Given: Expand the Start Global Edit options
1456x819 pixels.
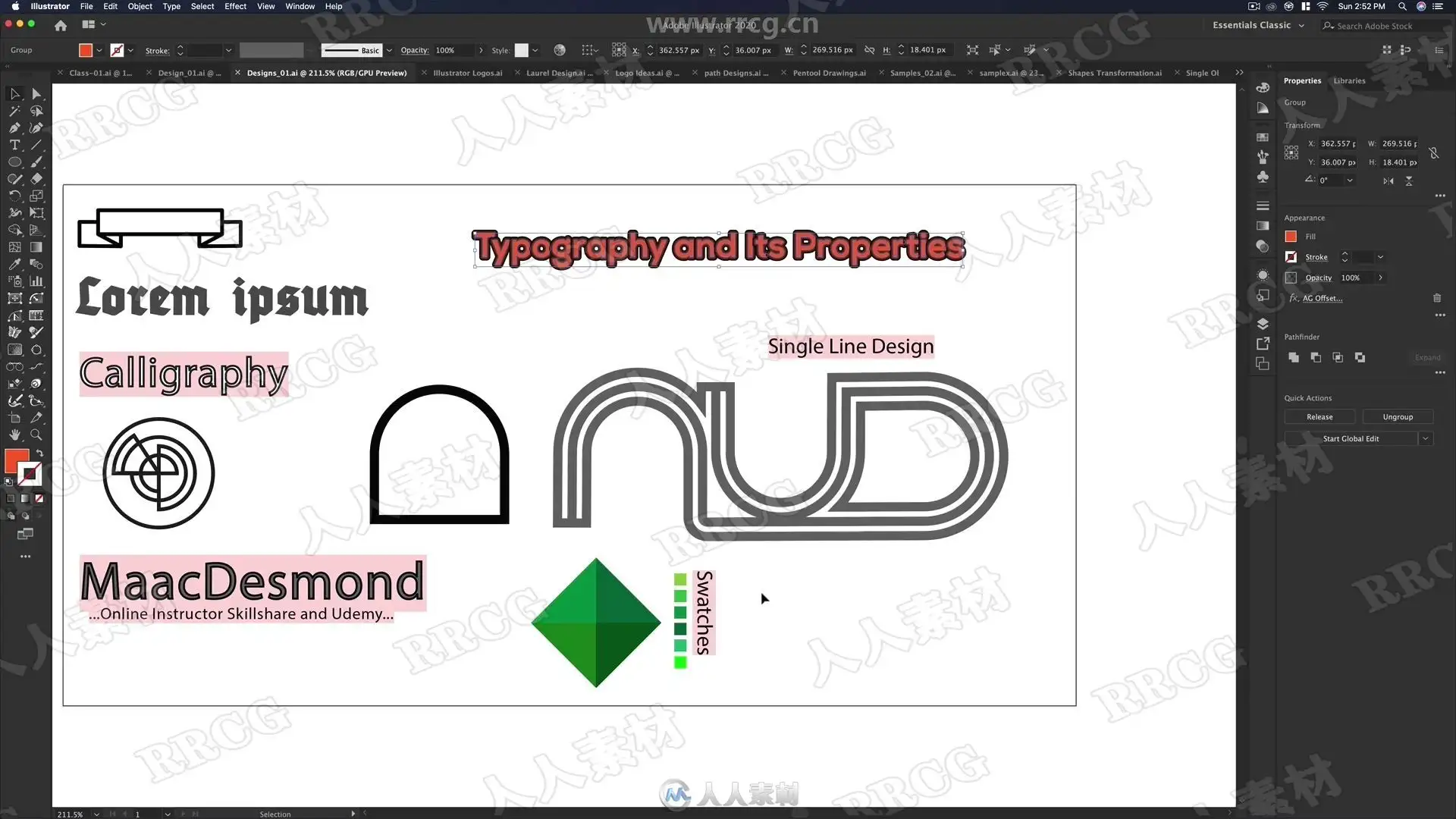Looking at the screenshot, I should pos(1426,438).
